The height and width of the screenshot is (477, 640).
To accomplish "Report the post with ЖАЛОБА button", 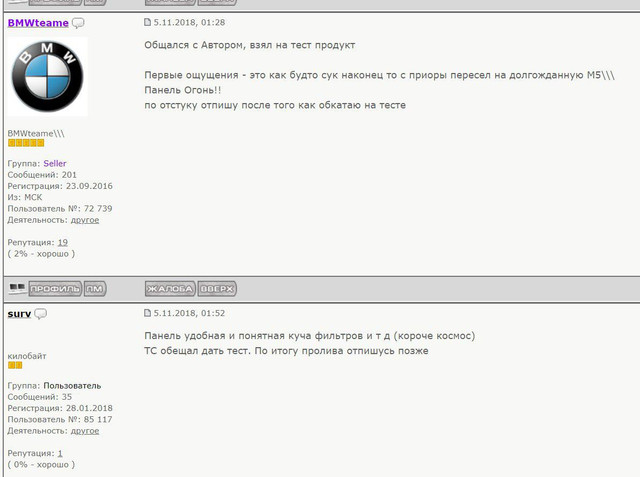I will pyautogui.click(x=170, y=289).
